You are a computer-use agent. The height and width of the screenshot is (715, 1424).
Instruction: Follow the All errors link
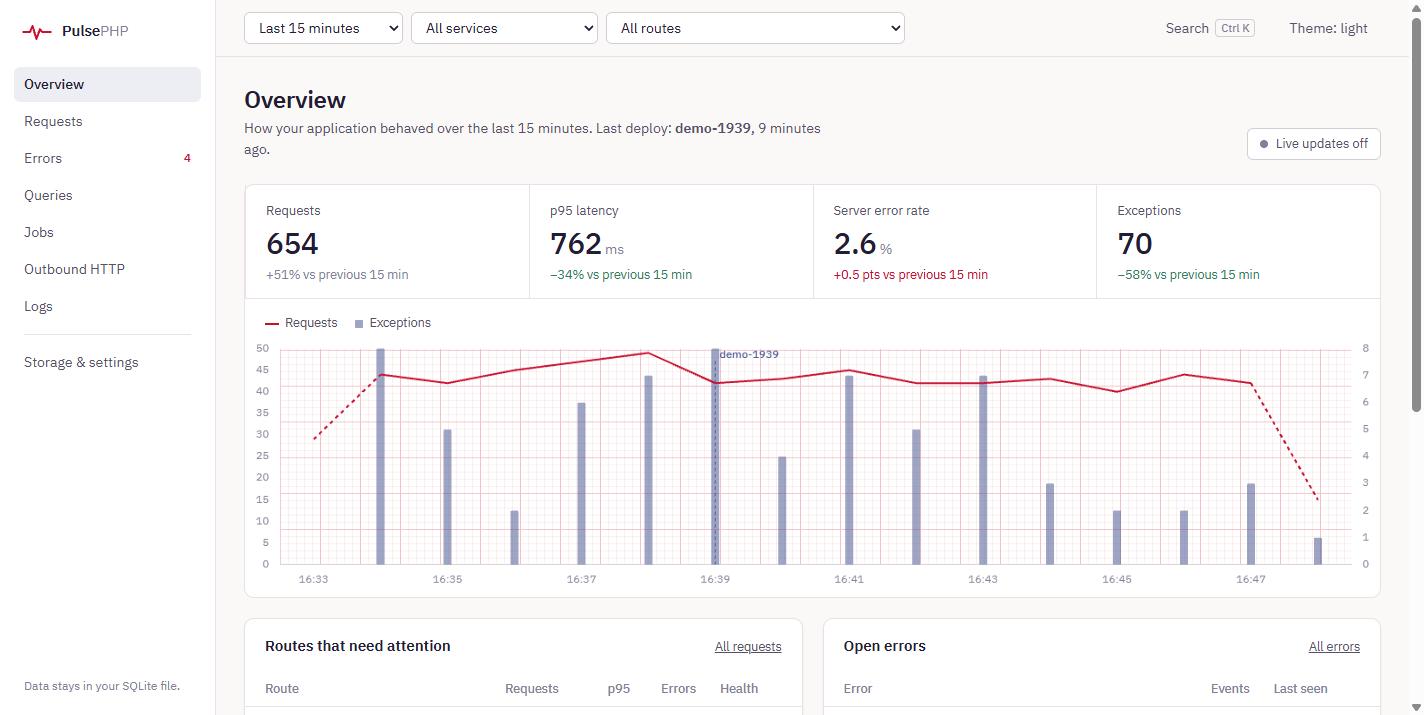(x=1334, y=647)
